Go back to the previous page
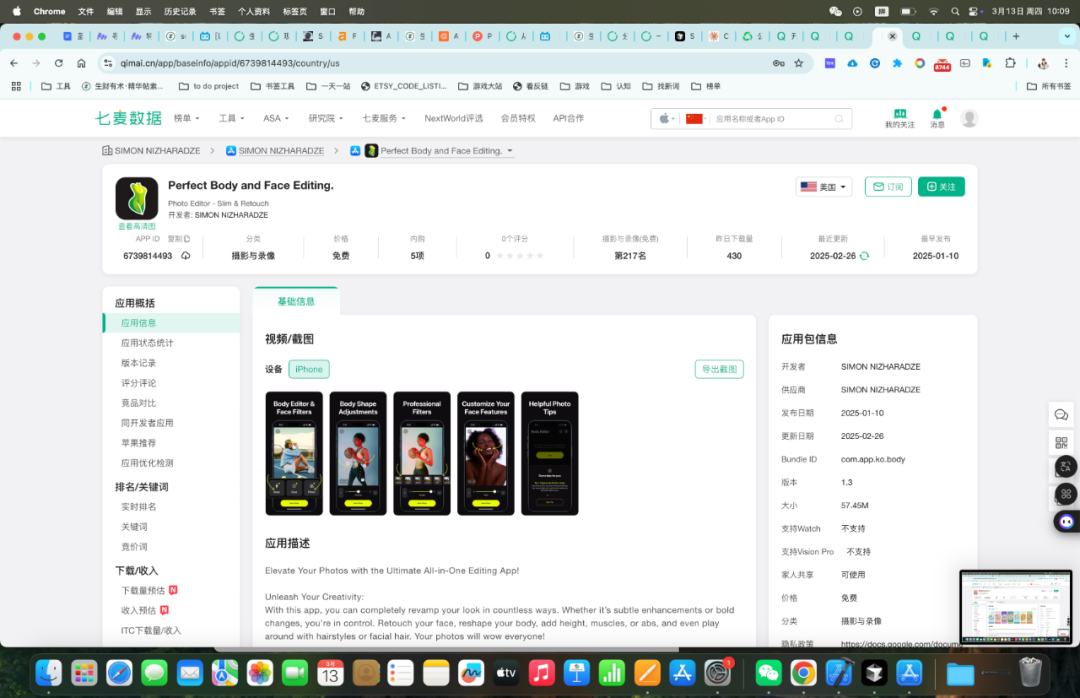 [14, 63]
